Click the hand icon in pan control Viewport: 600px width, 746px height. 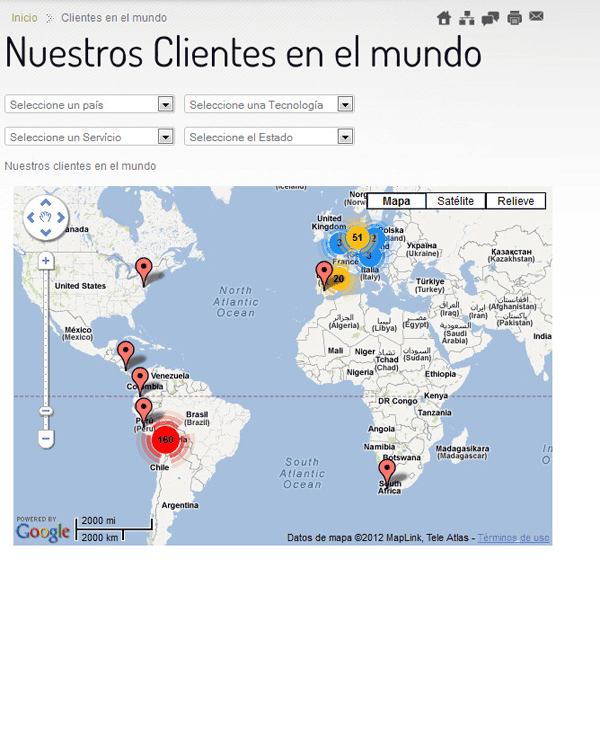pos(46,217)
